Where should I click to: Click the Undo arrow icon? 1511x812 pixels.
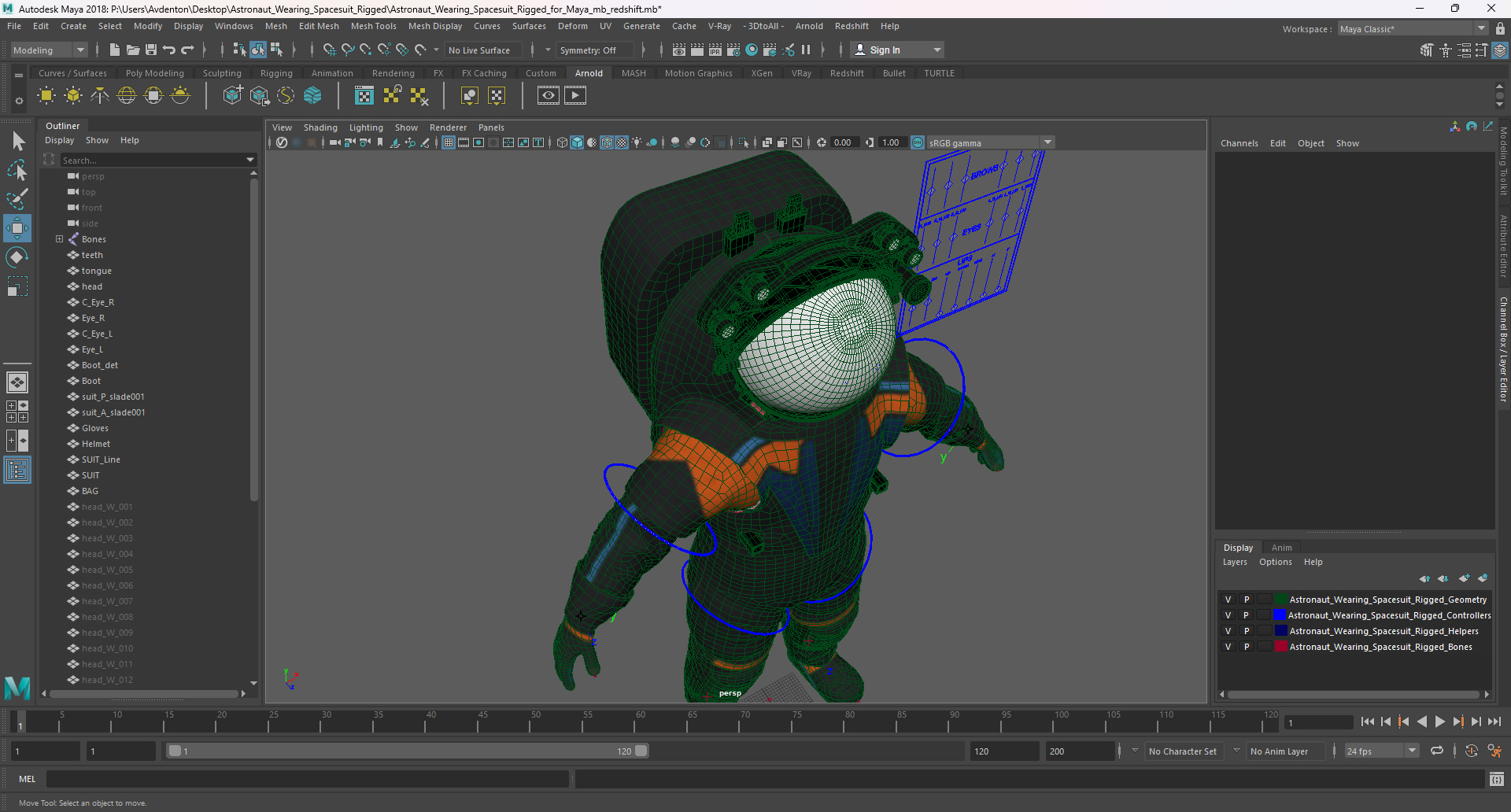pos(169,50)
